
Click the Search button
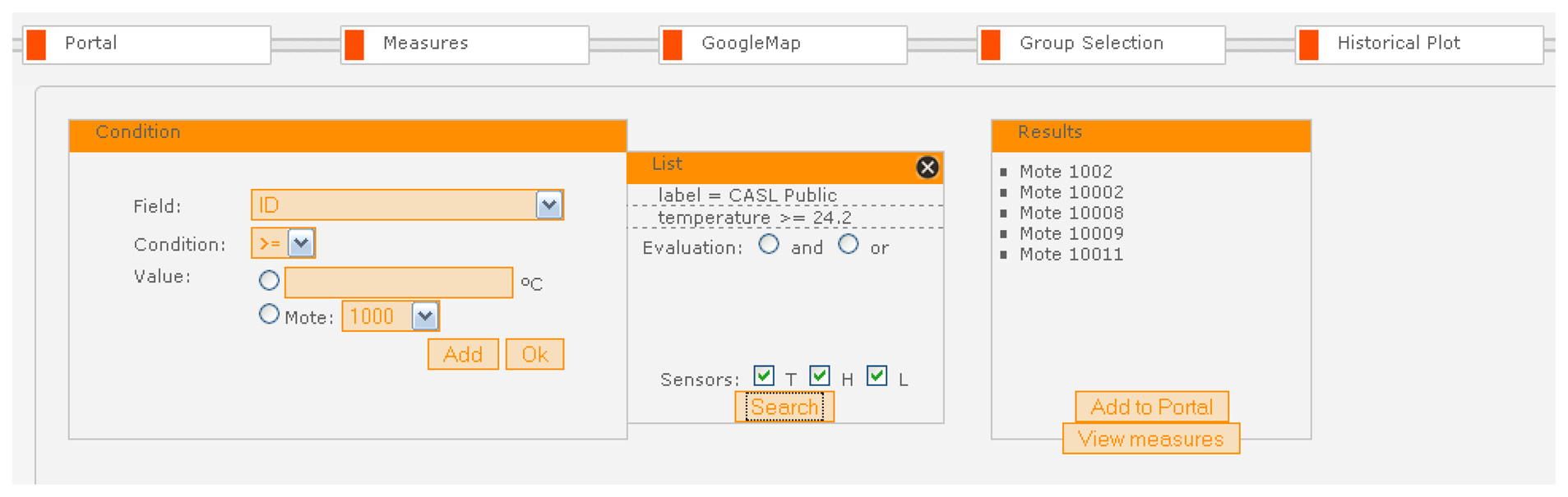click(x=784, y=407)
